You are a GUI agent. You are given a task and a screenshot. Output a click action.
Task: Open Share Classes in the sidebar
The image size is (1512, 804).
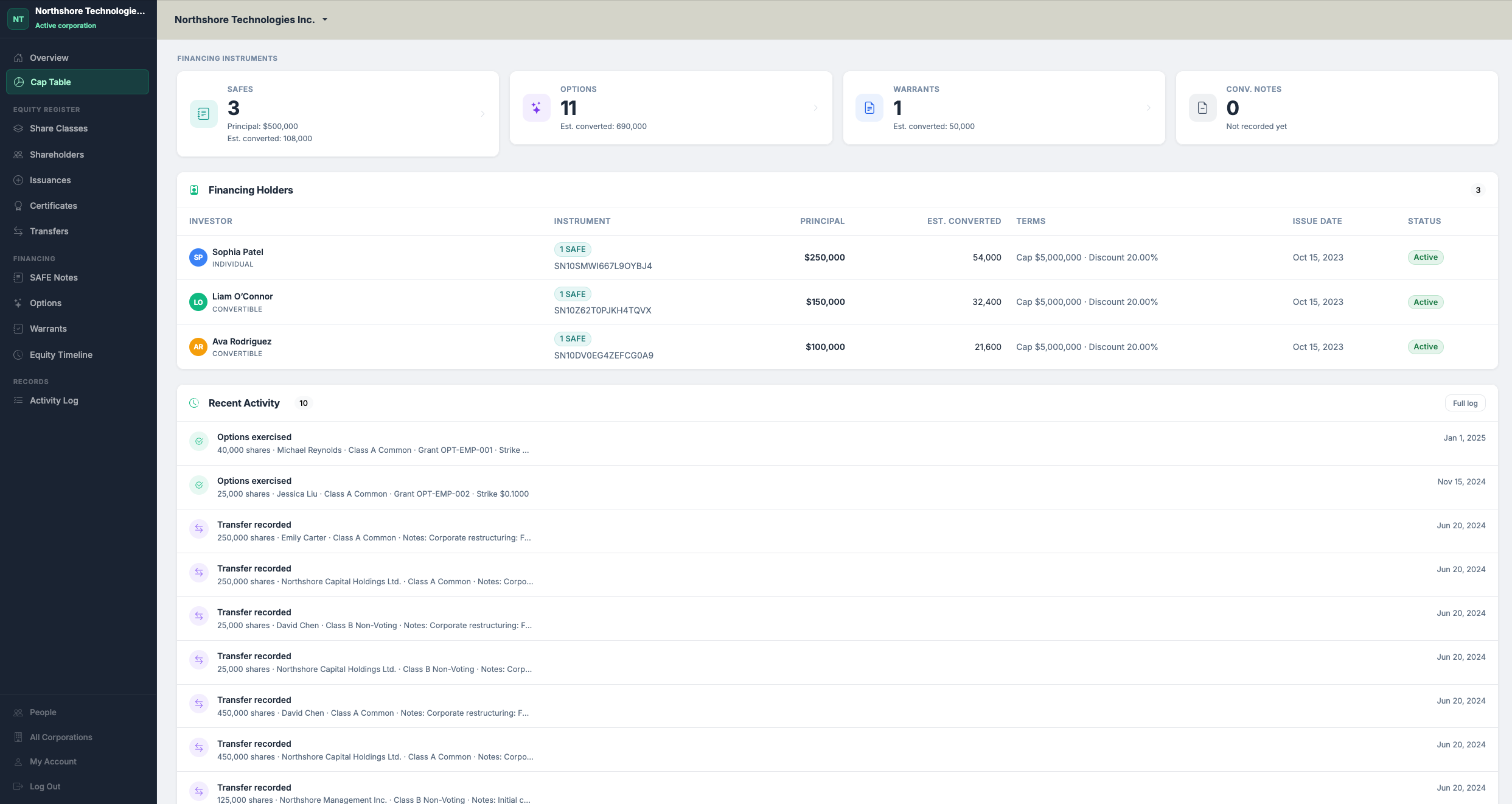coord(58,128)
